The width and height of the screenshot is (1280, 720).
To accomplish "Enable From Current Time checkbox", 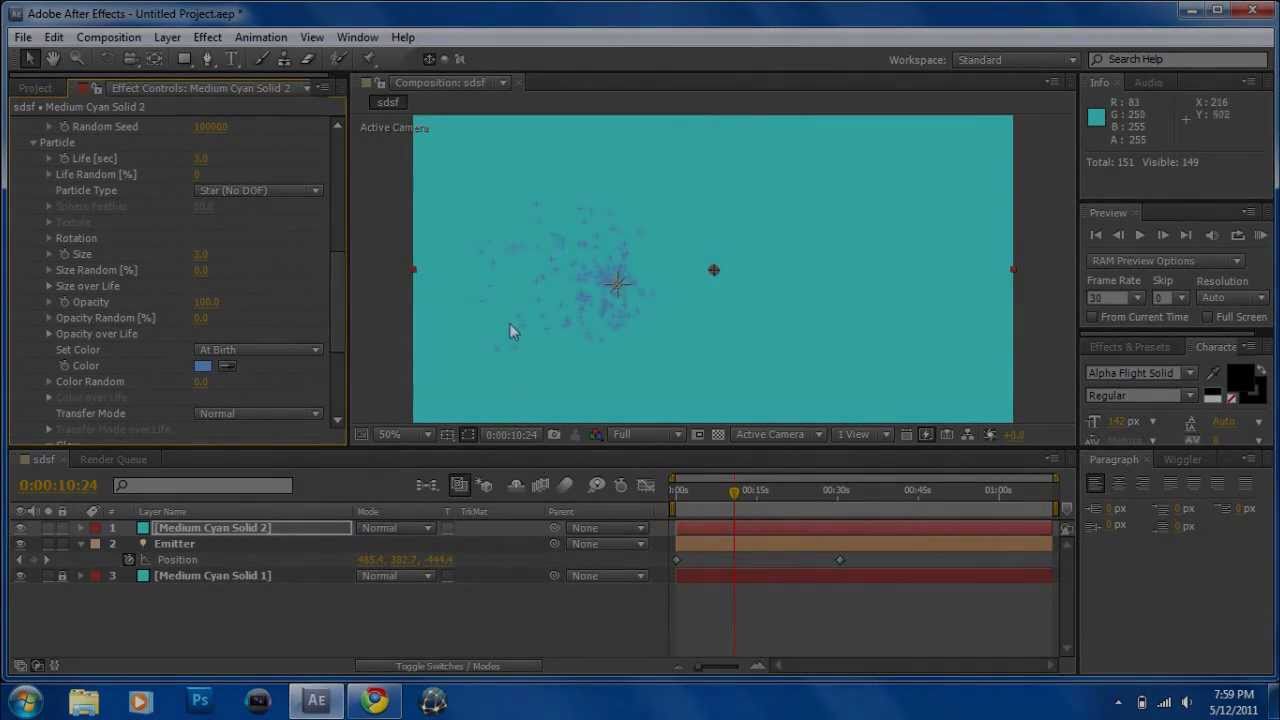I will point(1093,317).
